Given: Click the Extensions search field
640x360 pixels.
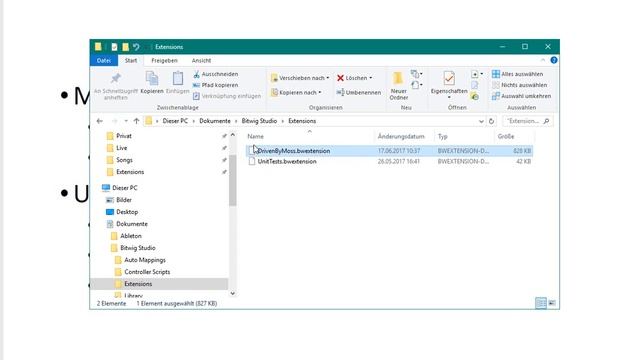Looking at the screenshot, I should pyautogui.click(x=528, y=121).
